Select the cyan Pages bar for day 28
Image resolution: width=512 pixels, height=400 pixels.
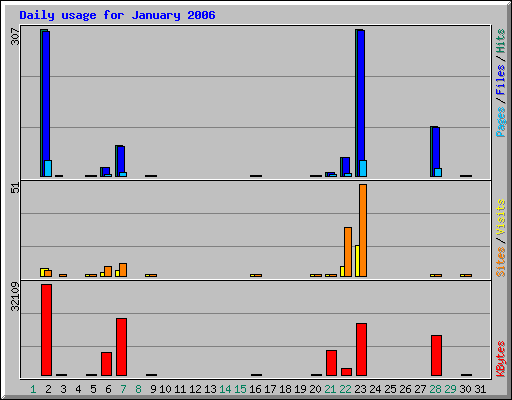click(438, 173)
